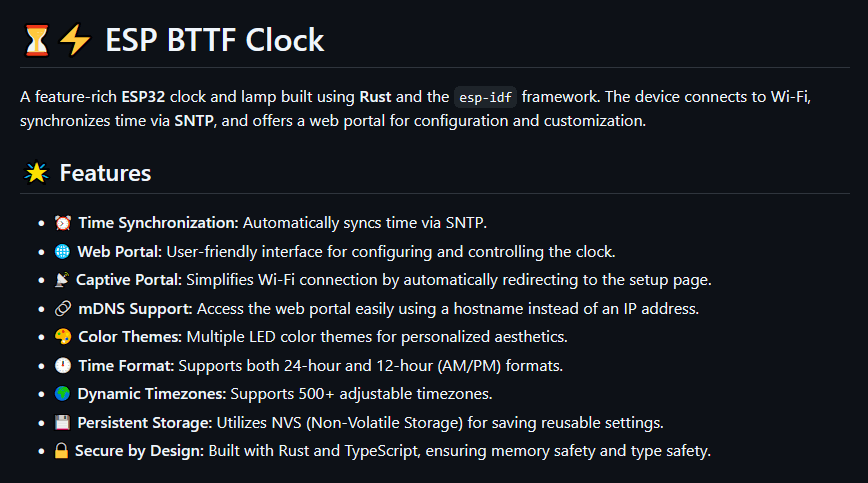Click the artist palette Color Themes icon
This screenshot has width=868, height=483.
pos(63,337)
